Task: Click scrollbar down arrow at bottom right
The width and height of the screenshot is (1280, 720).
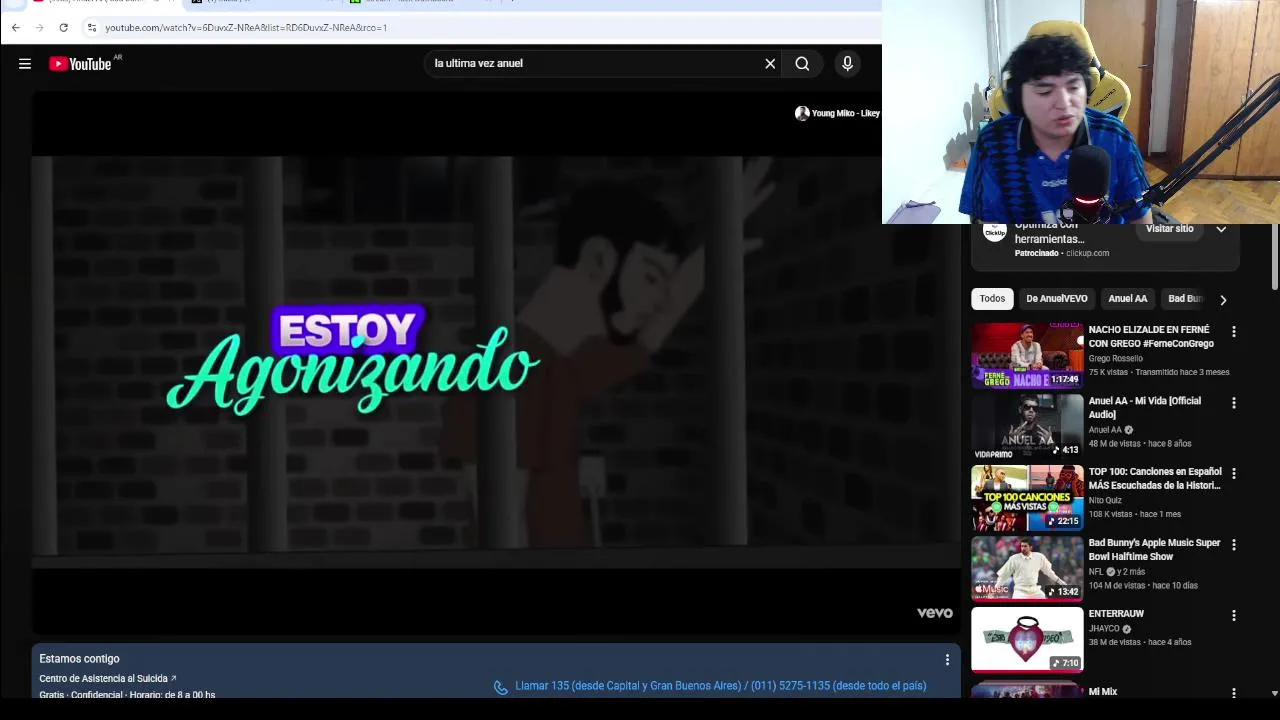Action: click(x=1274, y=693)
